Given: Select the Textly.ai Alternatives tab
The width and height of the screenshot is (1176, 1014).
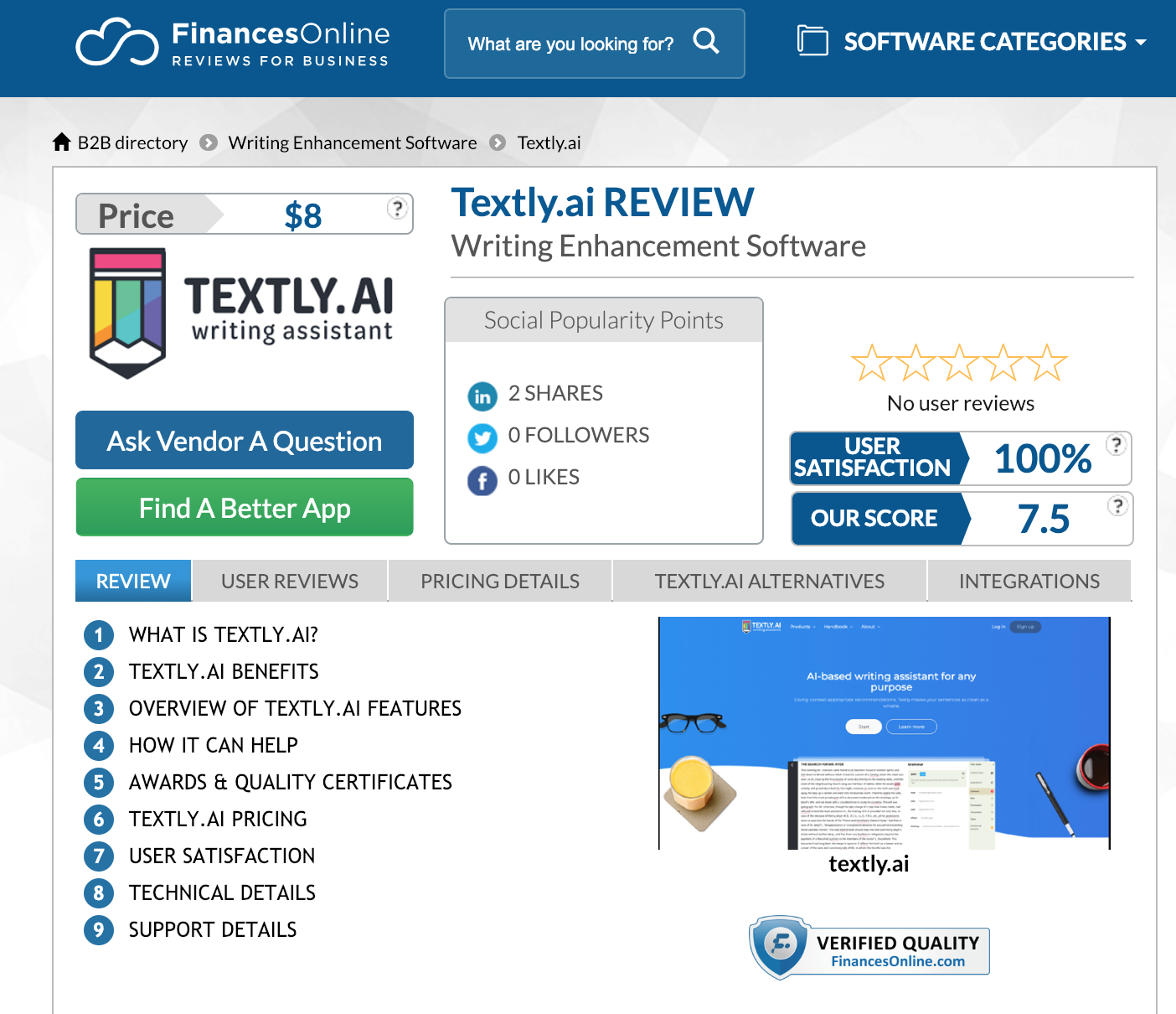Looking at the screenshot, I should 770,581.
